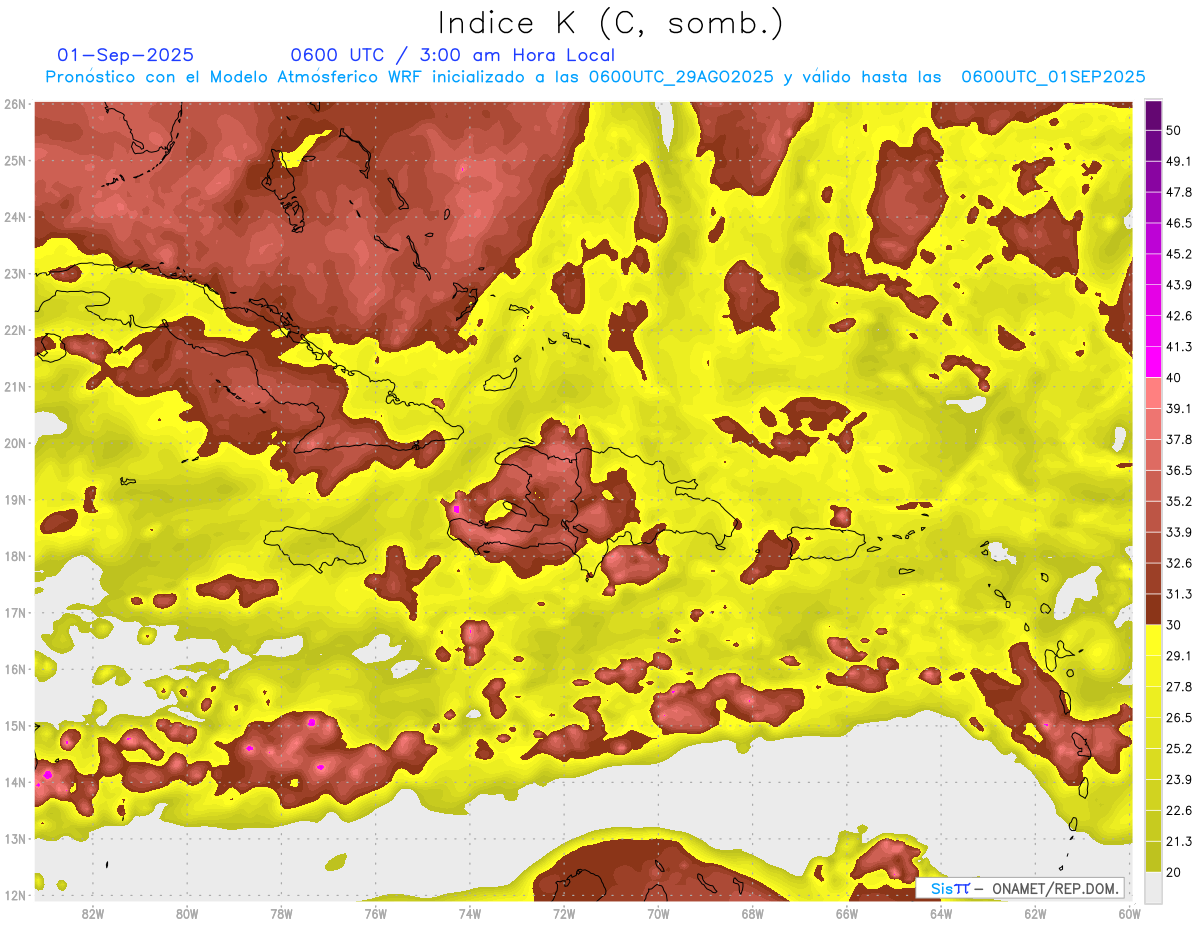
Task: Click the colorbar value '35.2'
Action: (1178, 501)
